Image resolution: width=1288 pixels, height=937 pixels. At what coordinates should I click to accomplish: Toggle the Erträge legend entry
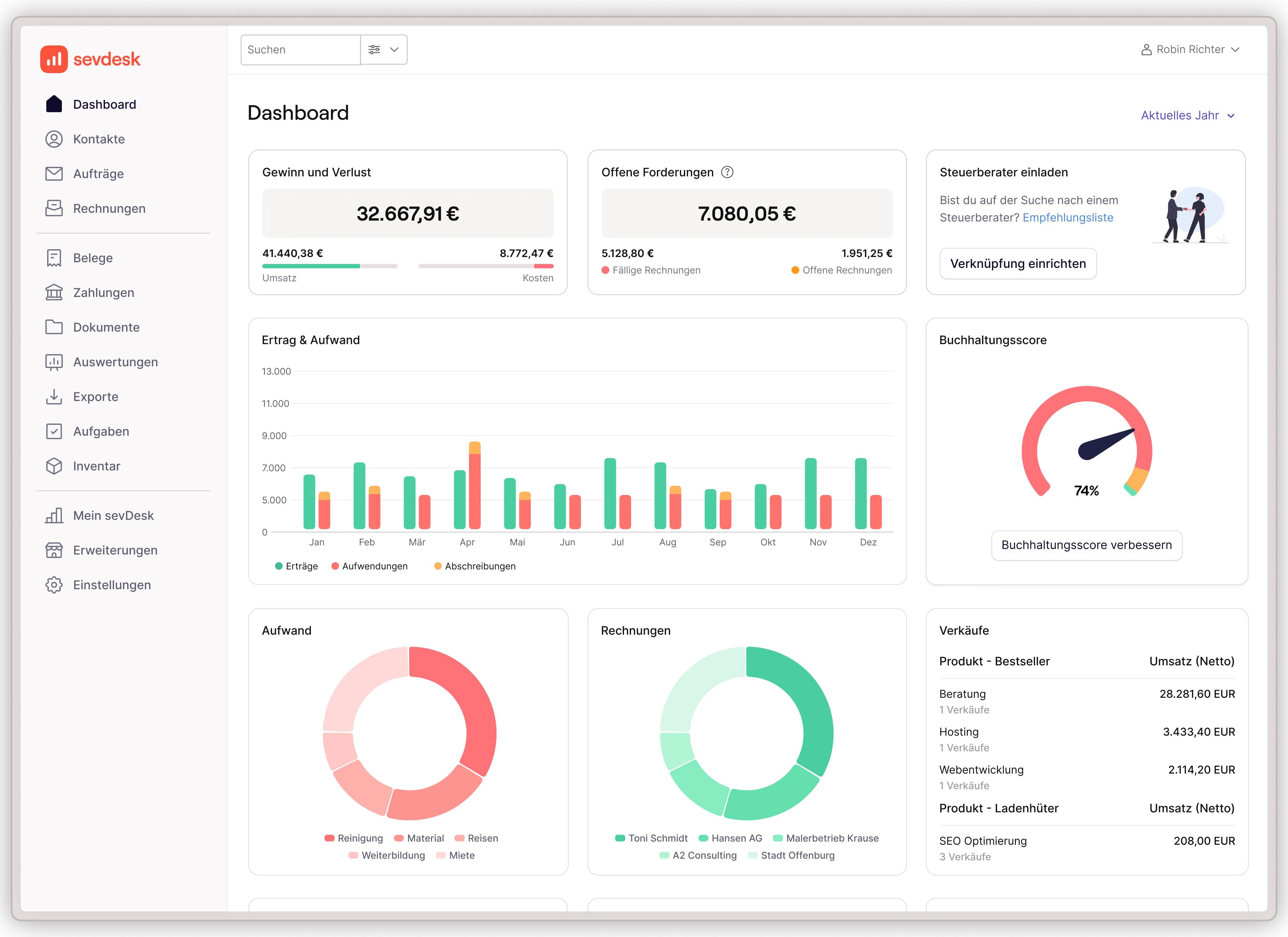(296, 566)
